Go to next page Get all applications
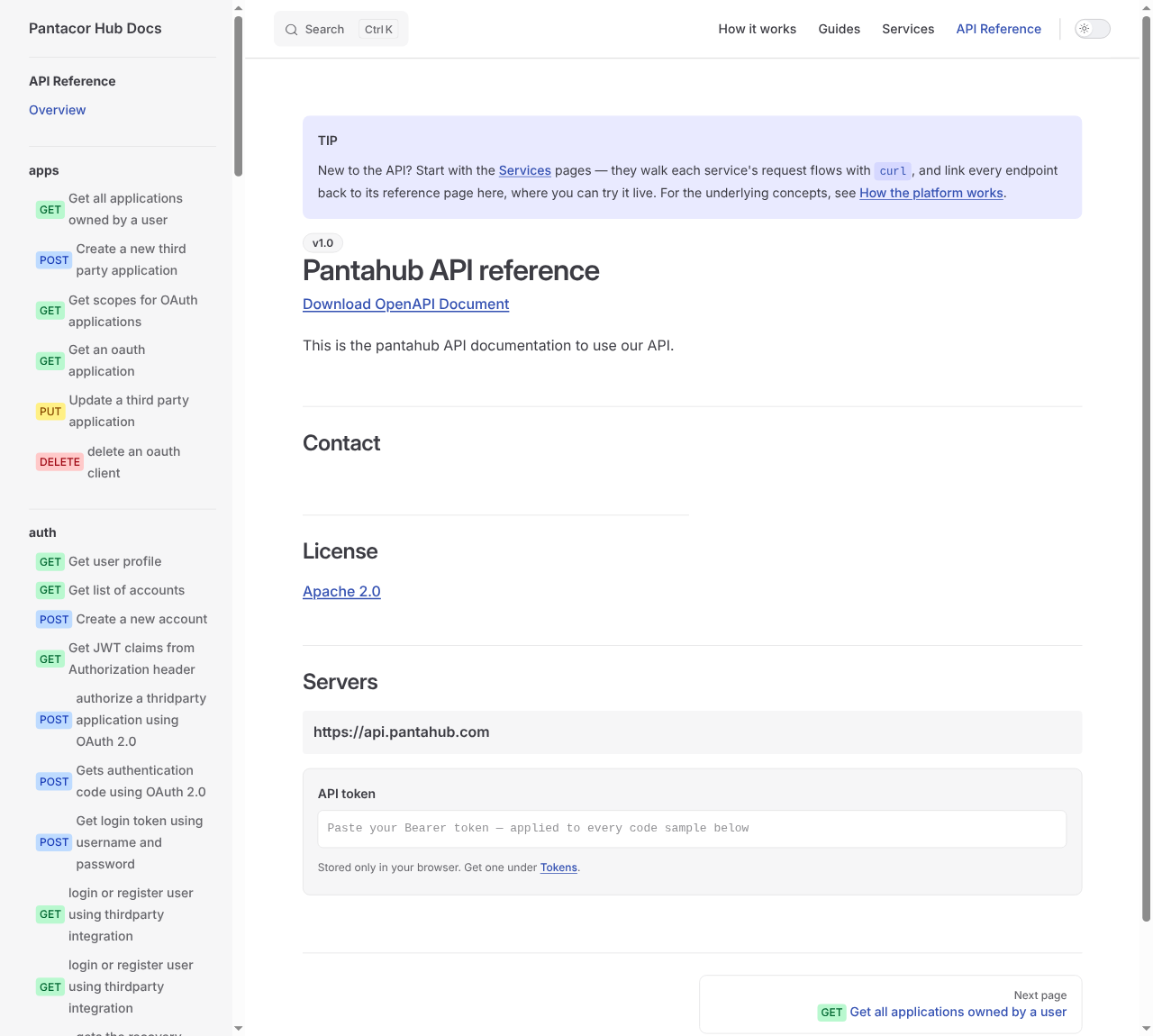The width and height of the screenshot is (1153, 1036). pyautogui.click(x=890, y=1004)
